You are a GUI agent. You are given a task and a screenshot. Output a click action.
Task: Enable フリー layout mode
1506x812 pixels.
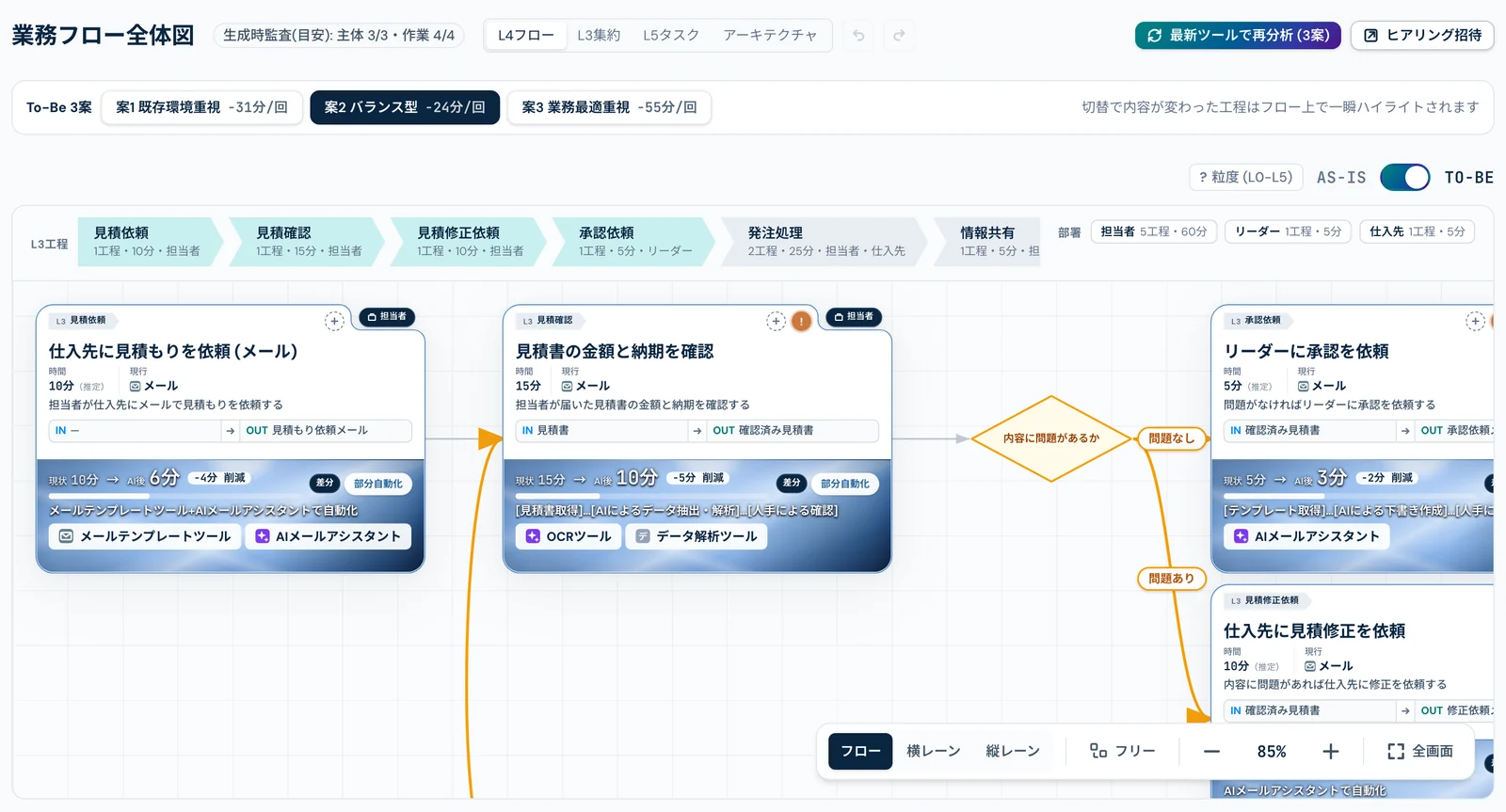1122,751
